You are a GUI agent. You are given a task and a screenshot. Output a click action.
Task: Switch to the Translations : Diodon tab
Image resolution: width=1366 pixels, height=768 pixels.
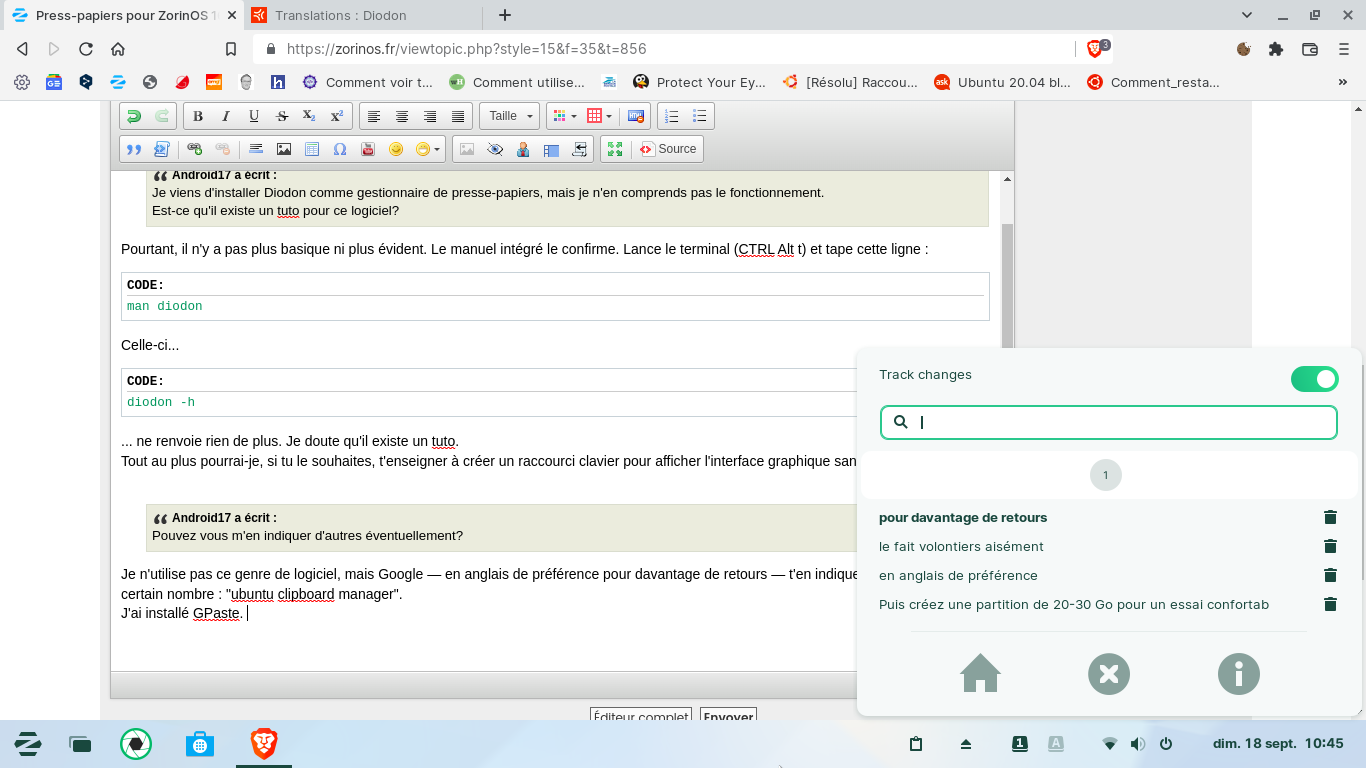tap(340, 15)
